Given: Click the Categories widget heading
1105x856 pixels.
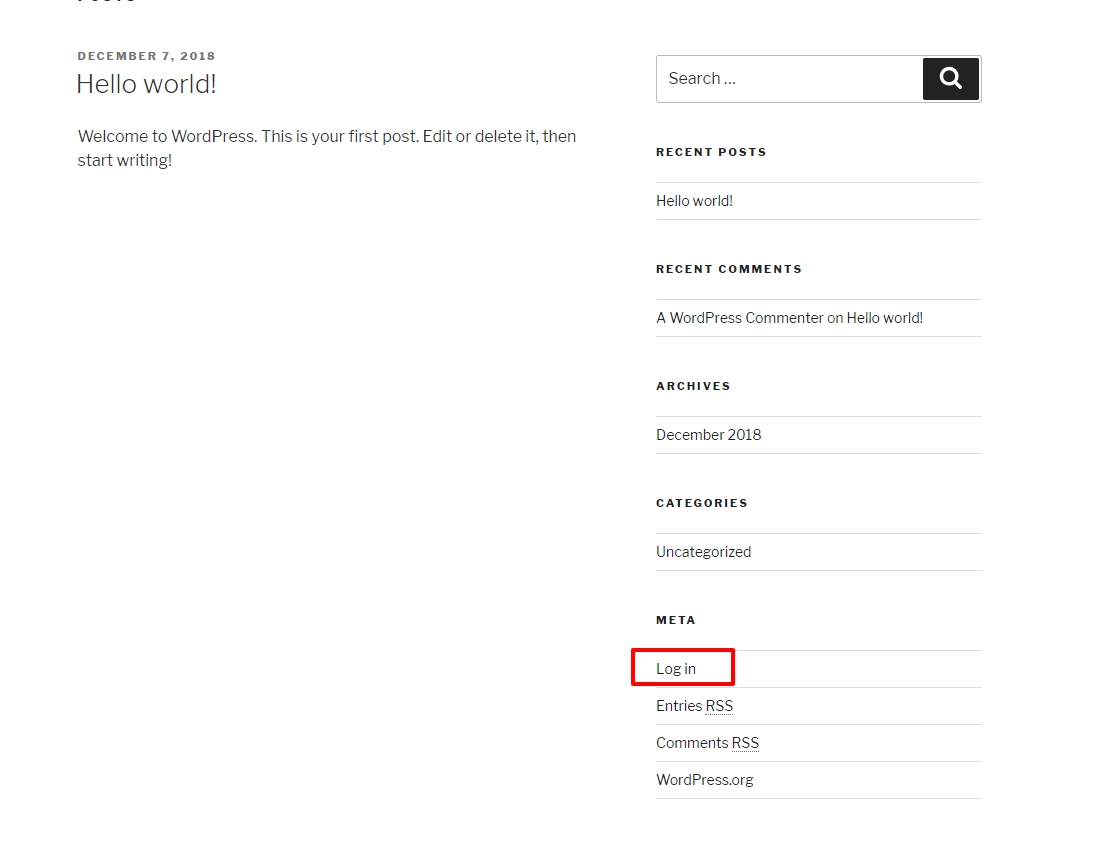Looking at the screenshot, I should (702, 503).
